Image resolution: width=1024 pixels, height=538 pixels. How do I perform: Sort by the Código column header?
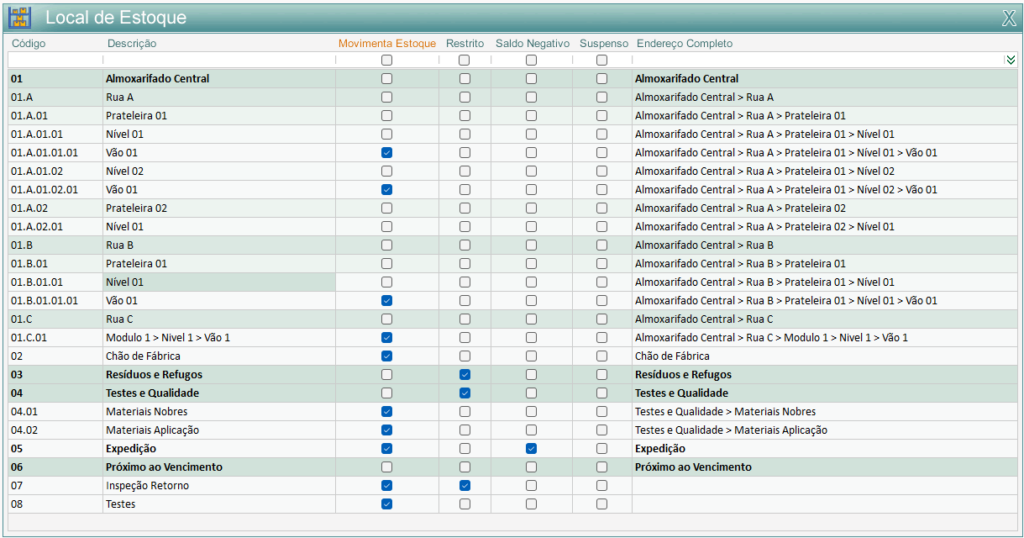(x=28, y=44)
